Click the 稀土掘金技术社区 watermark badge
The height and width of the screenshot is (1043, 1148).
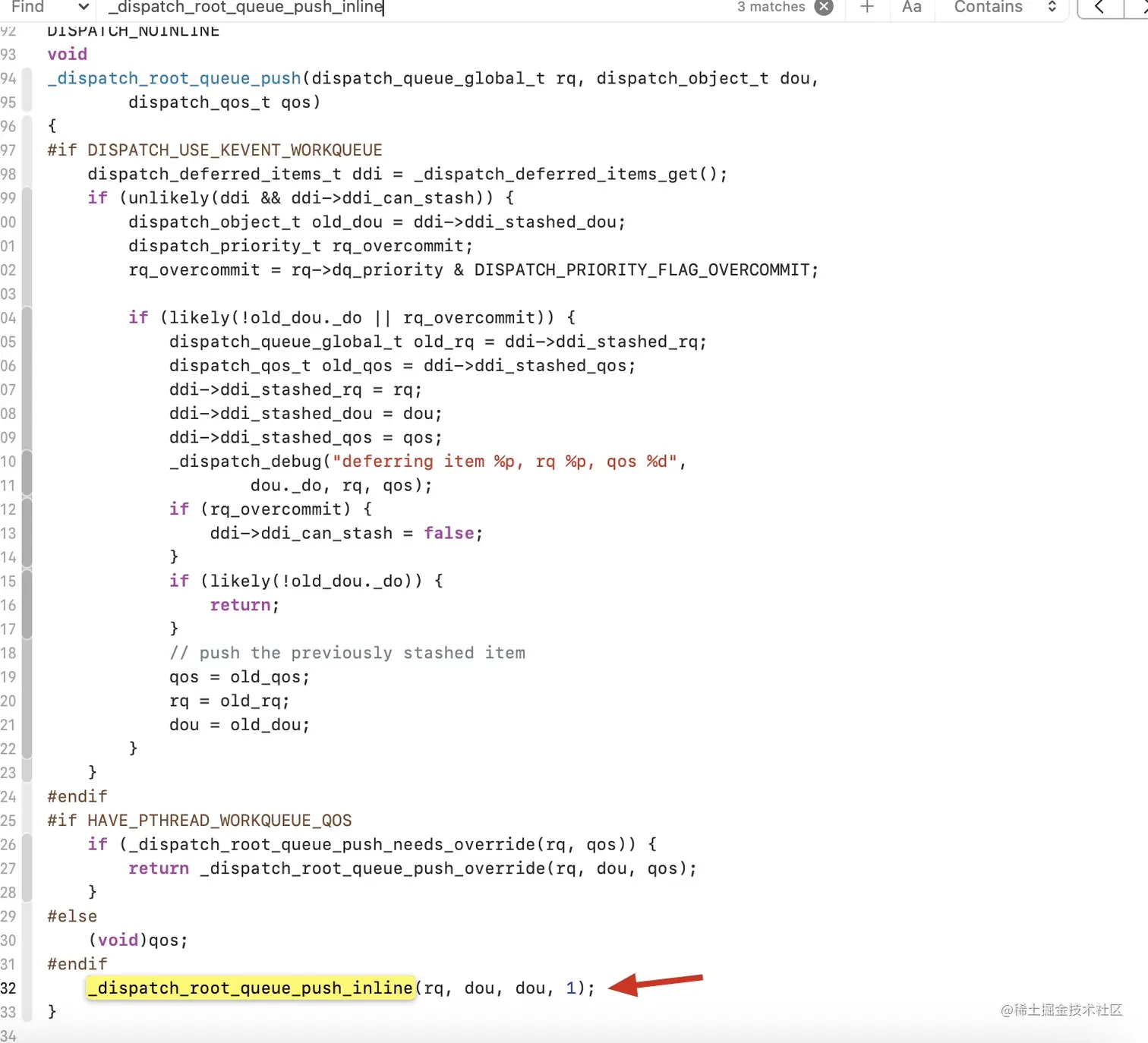[1061, 1010]
